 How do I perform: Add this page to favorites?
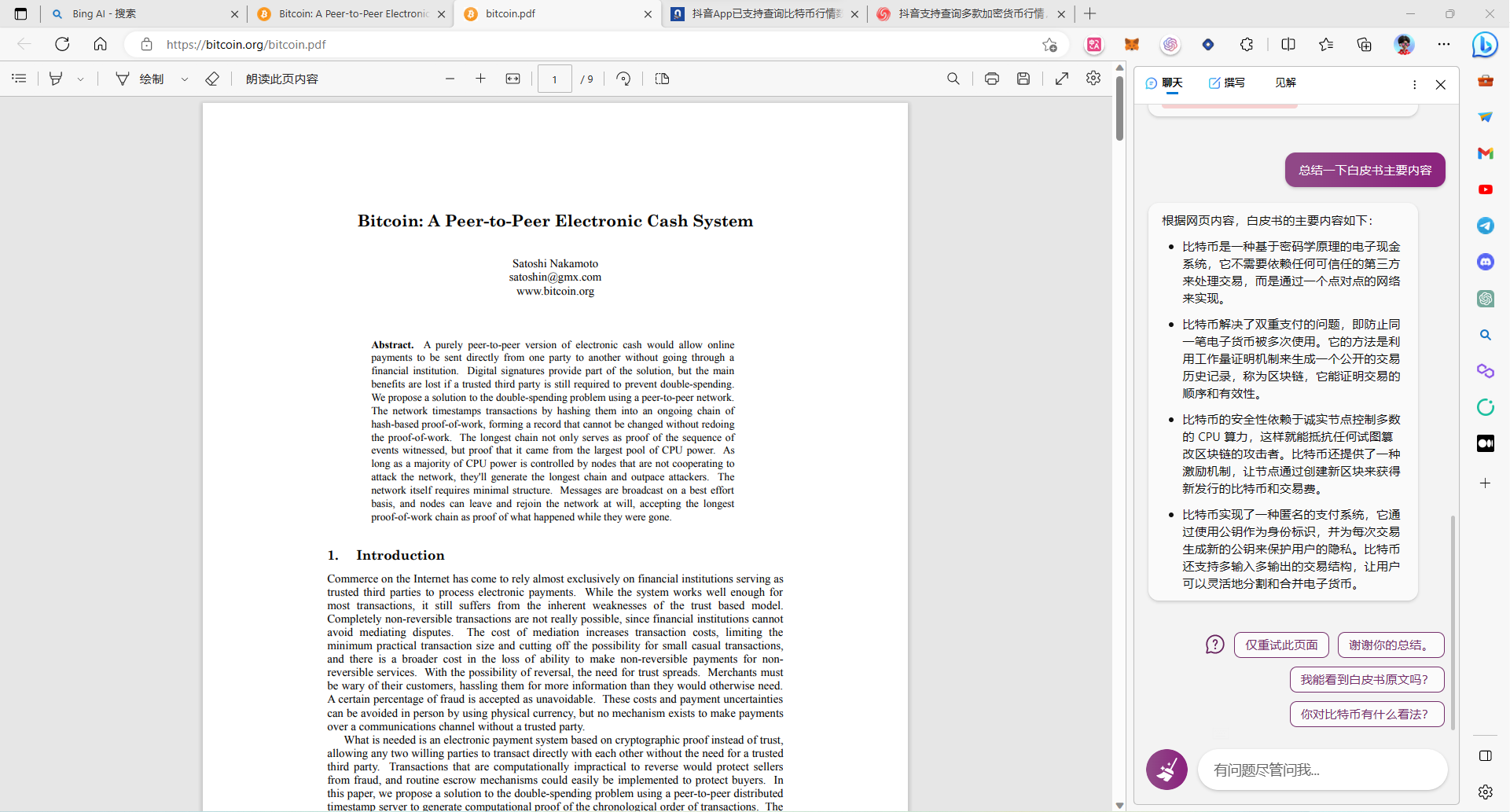[x=1049, y=45]
